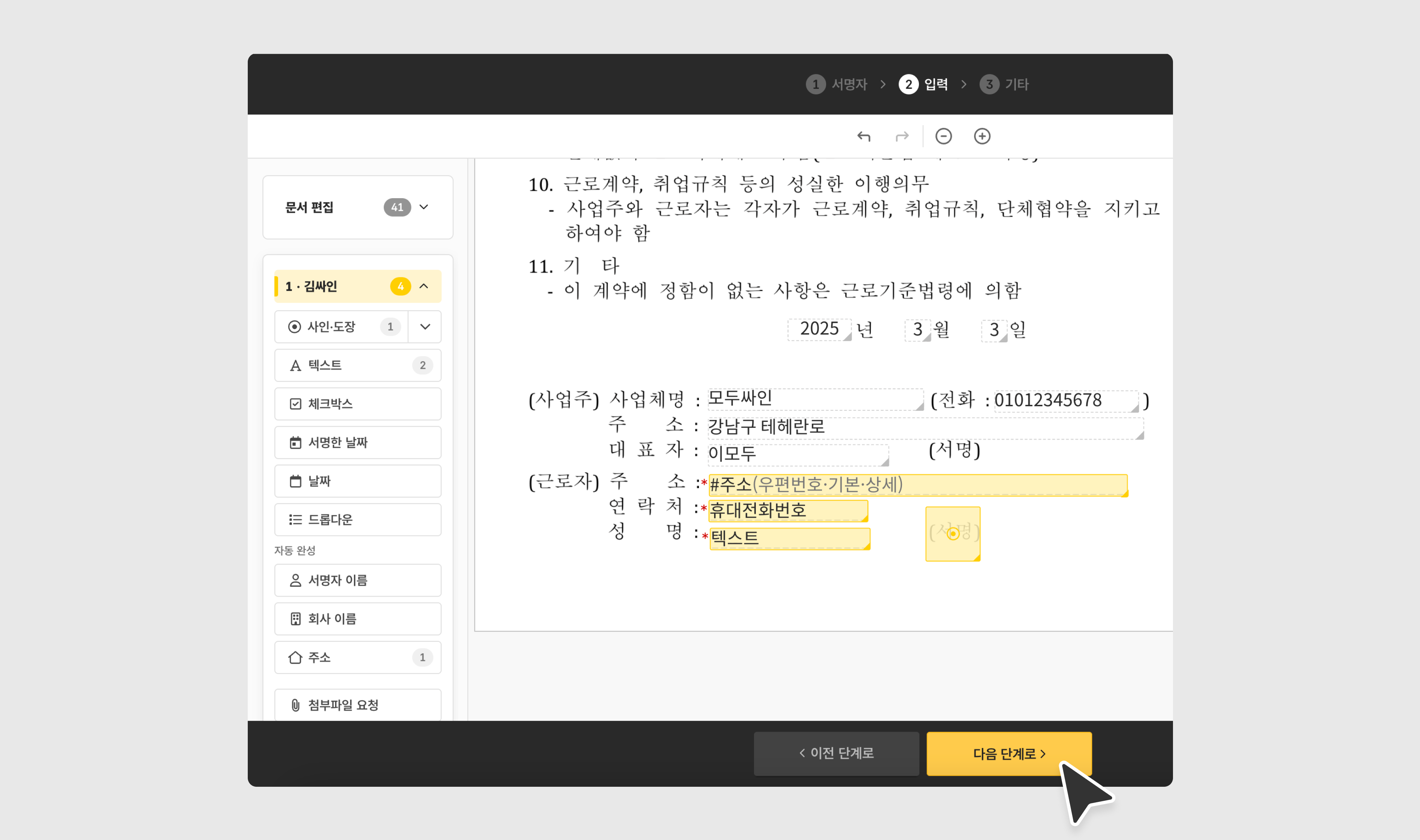Insert the 주소 autofill field
The height and width of the screenshot is (840, 1420).
click(358, 657)
